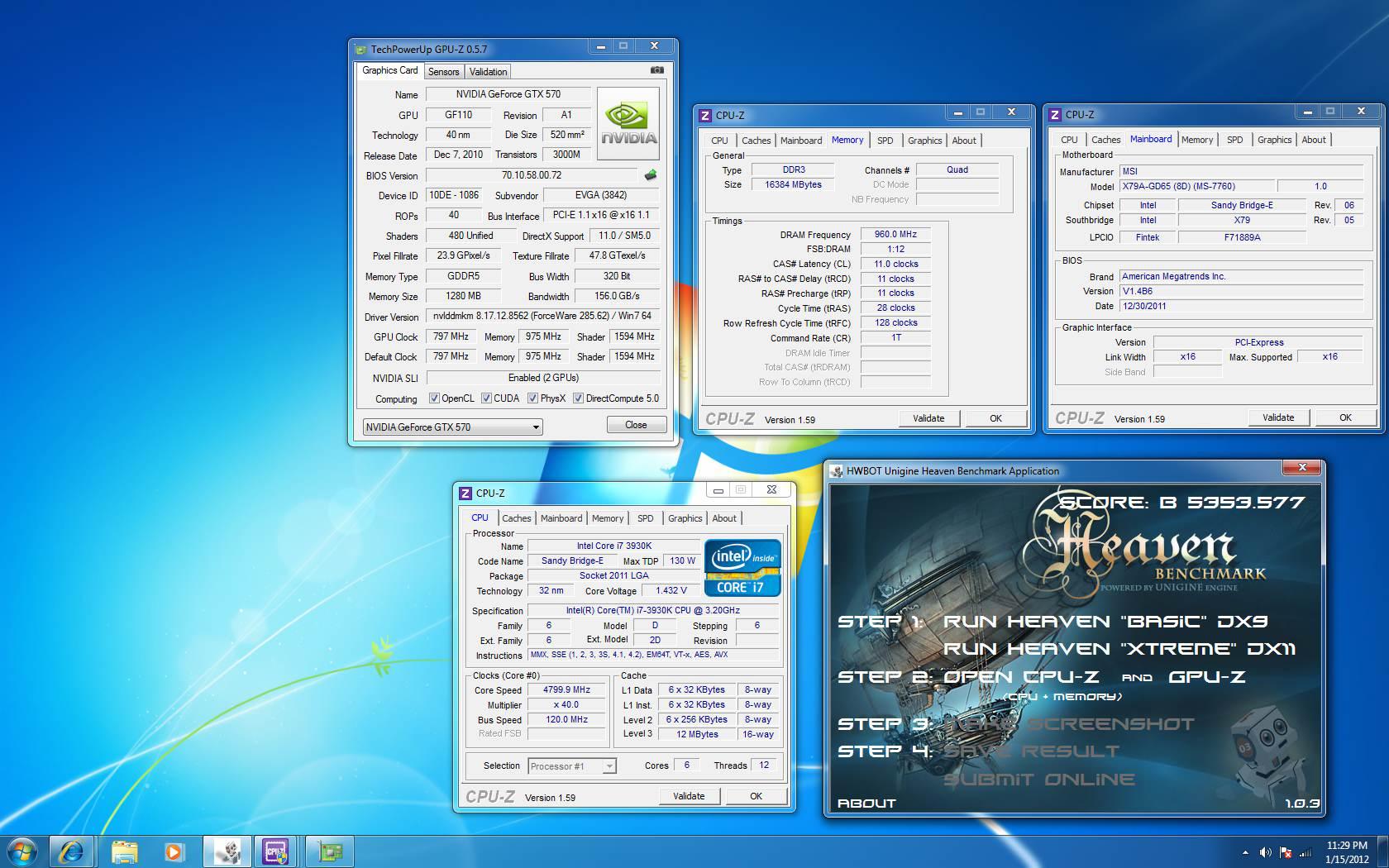Switch to GPU-Z Sensors tab
Viewport: 1389px width, 868px height.
click(443, 72)
